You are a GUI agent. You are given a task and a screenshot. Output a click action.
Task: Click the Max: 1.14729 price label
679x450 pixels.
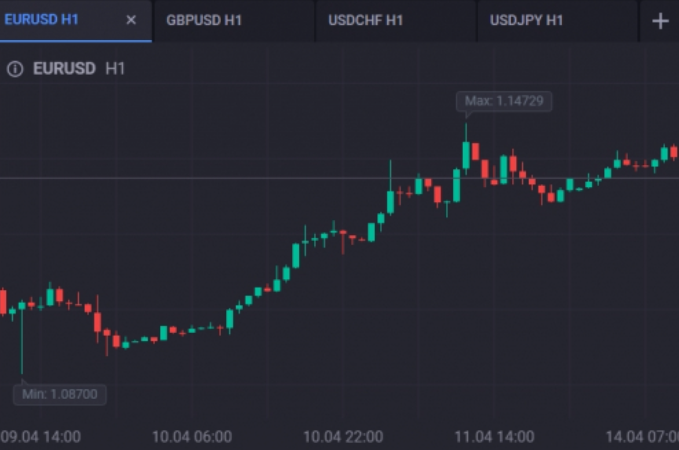[504, 101]
